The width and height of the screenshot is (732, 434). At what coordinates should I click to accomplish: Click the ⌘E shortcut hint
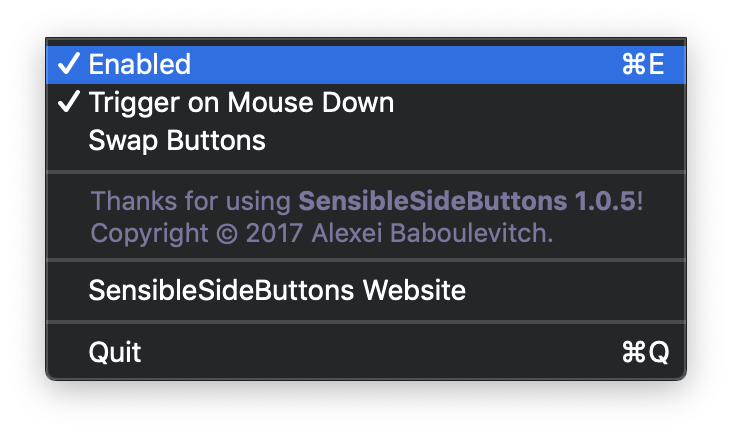[643, 65]
